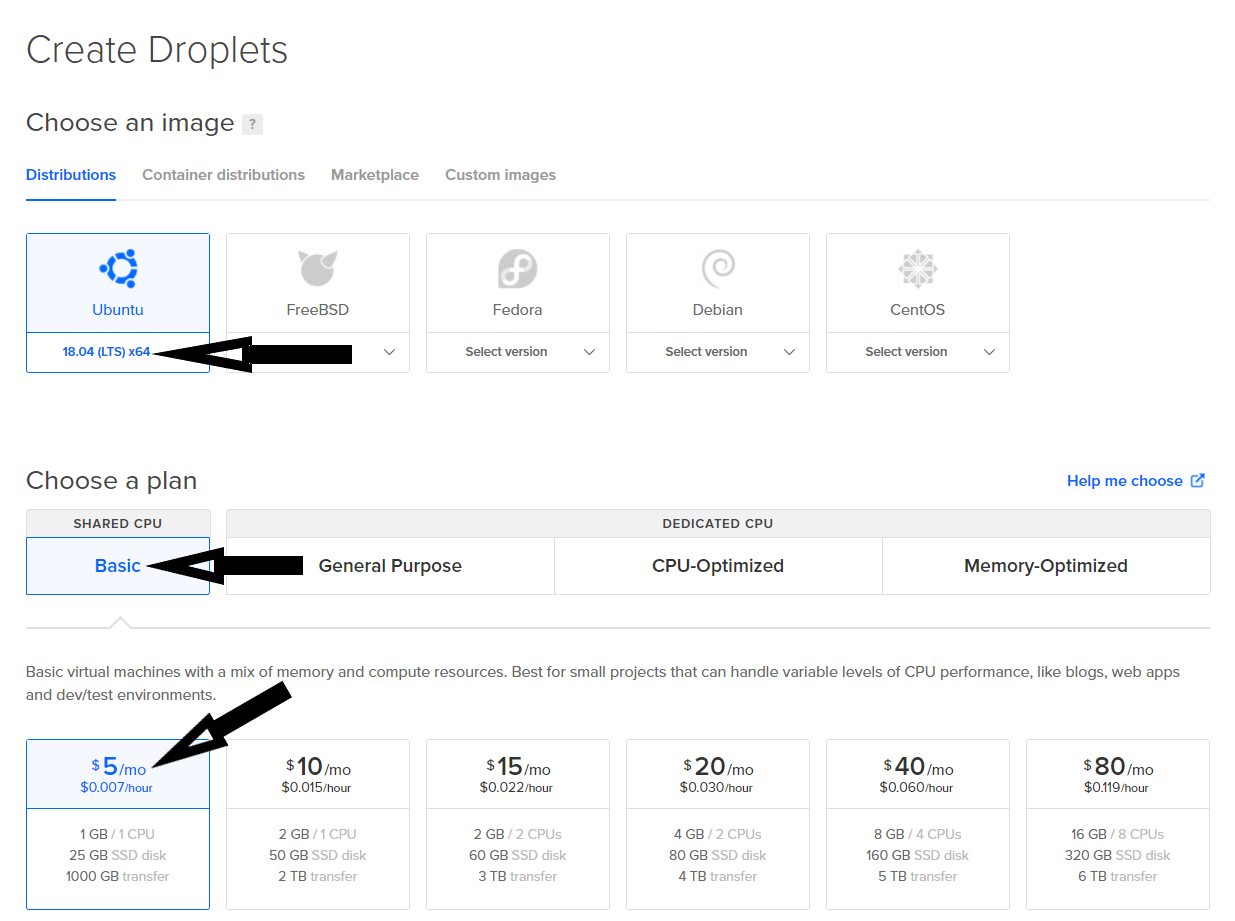Select the $5/mo Basic plan
Image resolution: width=1235 pixels, height=921 pixels.
pos(118,825)
